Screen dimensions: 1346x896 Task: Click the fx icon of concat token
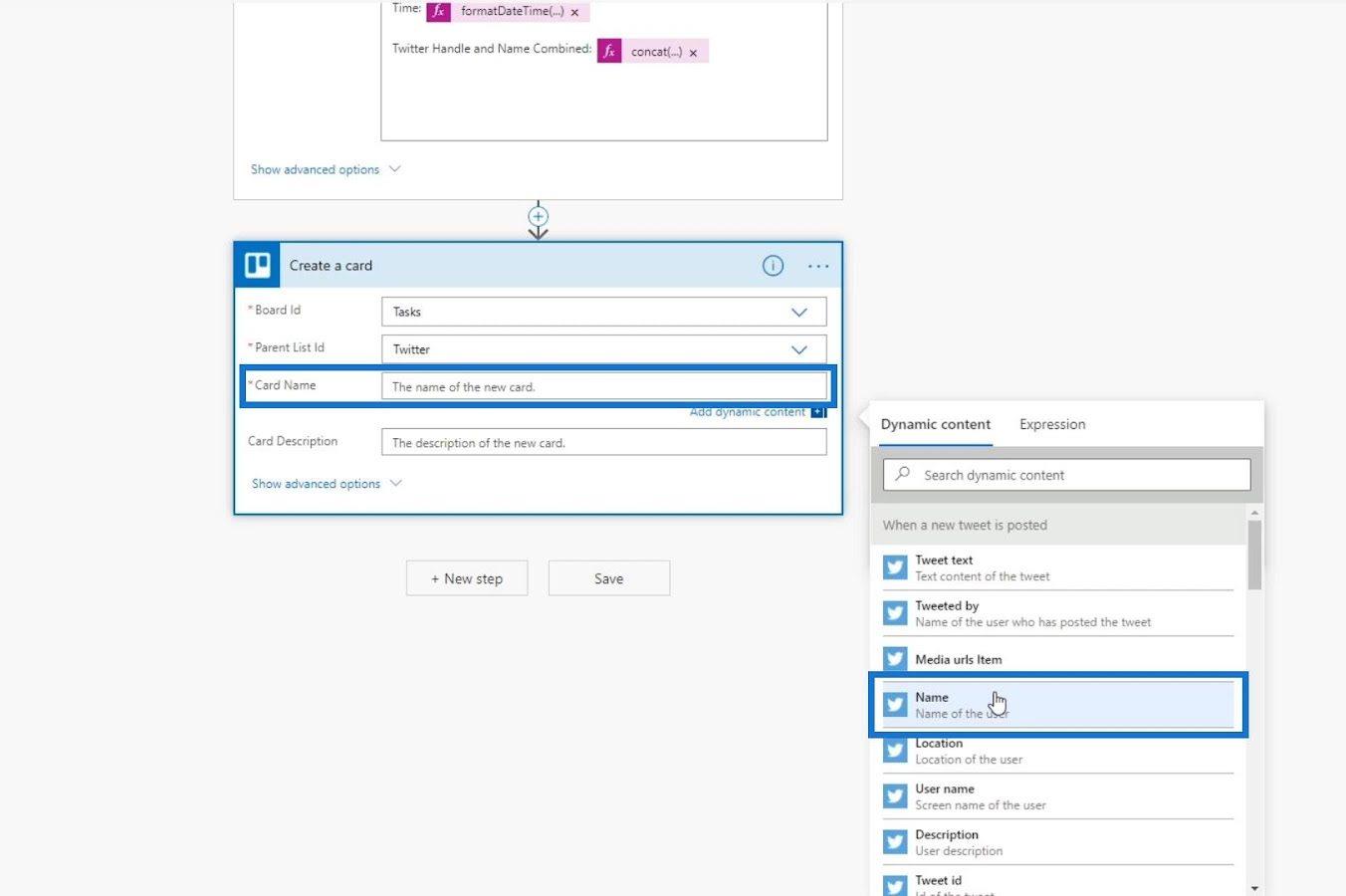pyautogui.click(x=609, y=52)
